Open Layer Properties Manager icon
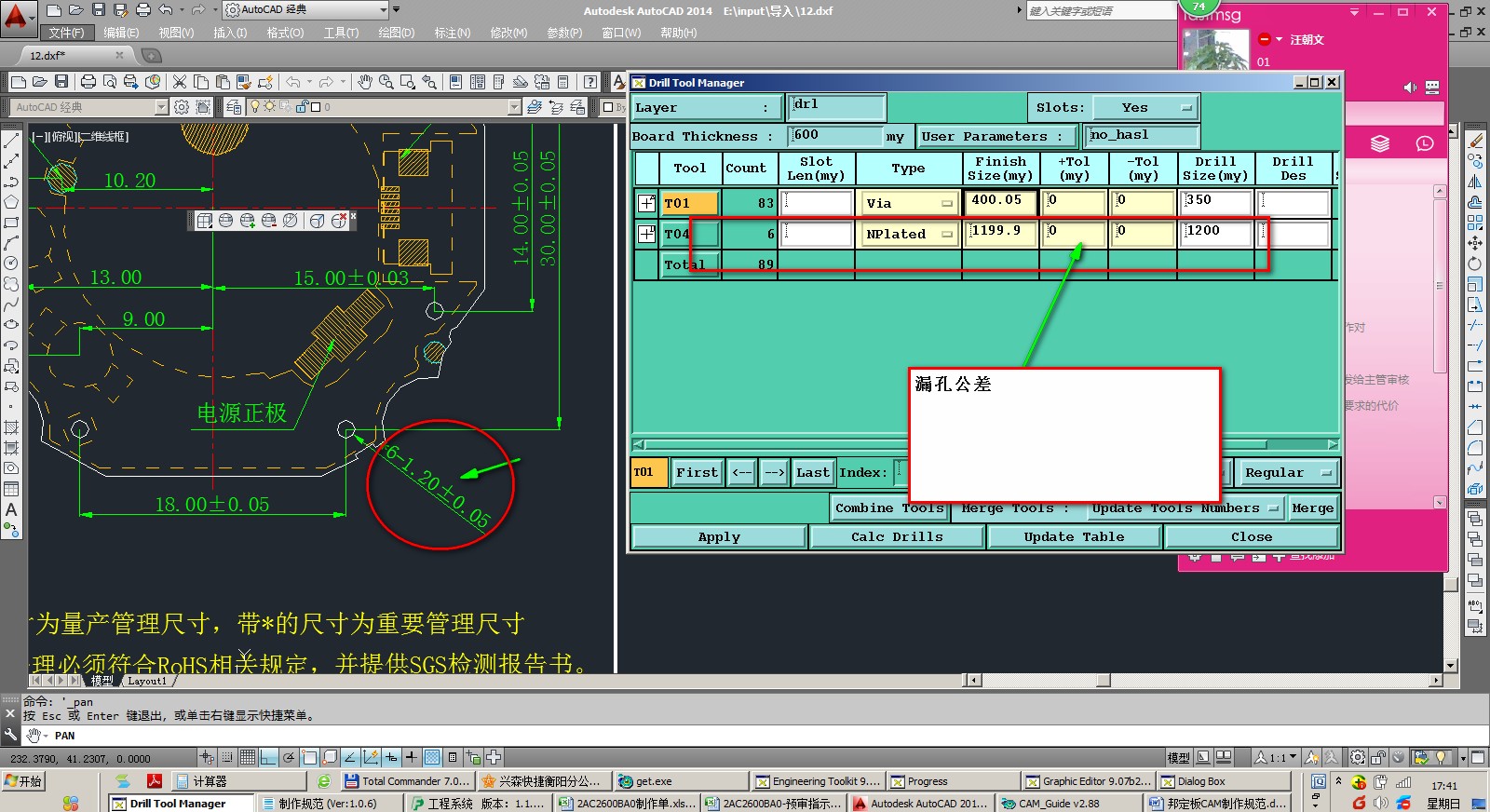The height and width of the screenshot is (812, 1490). (234, 107)
